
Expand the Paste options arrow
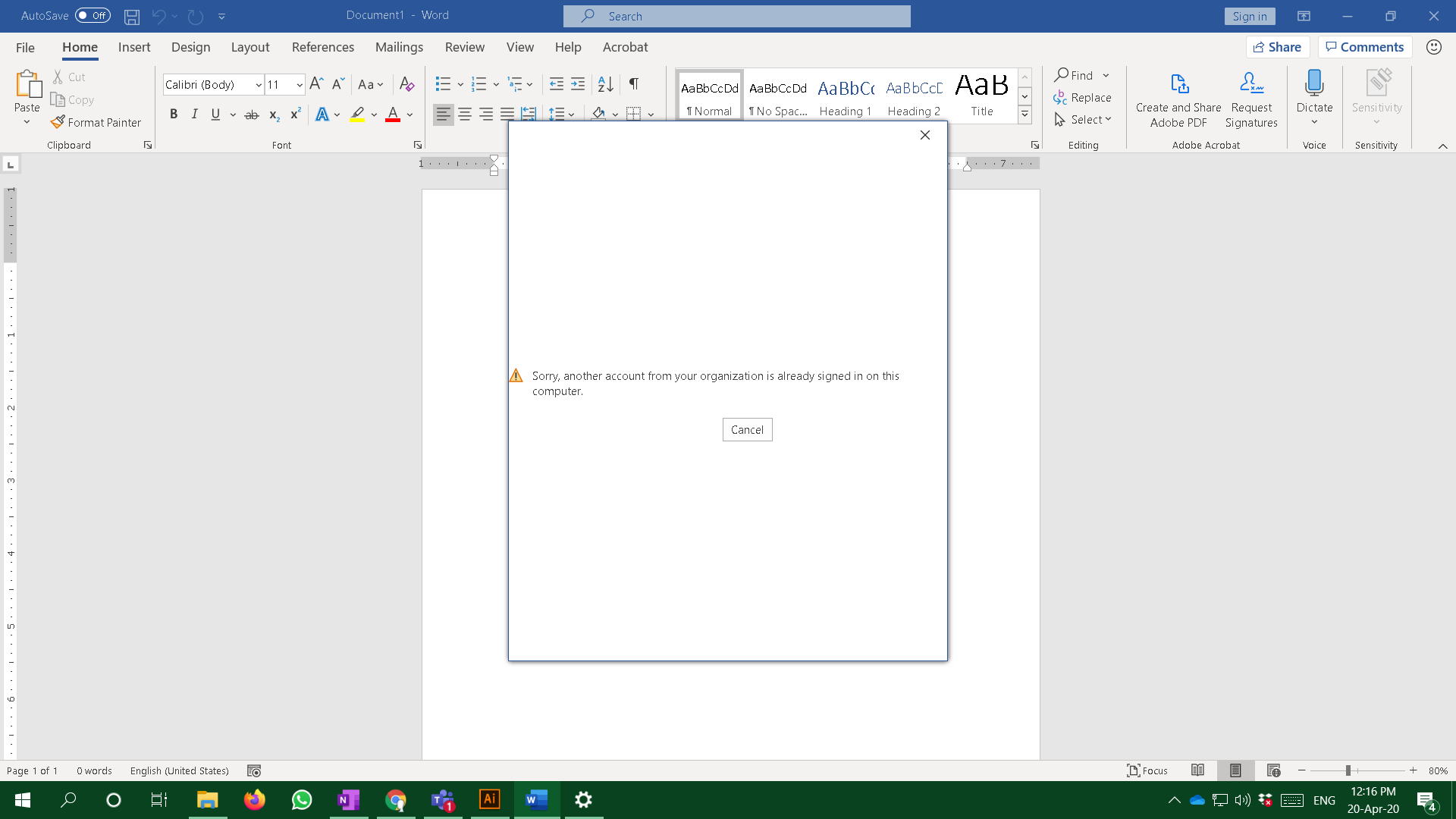click(x=27, y=122)
